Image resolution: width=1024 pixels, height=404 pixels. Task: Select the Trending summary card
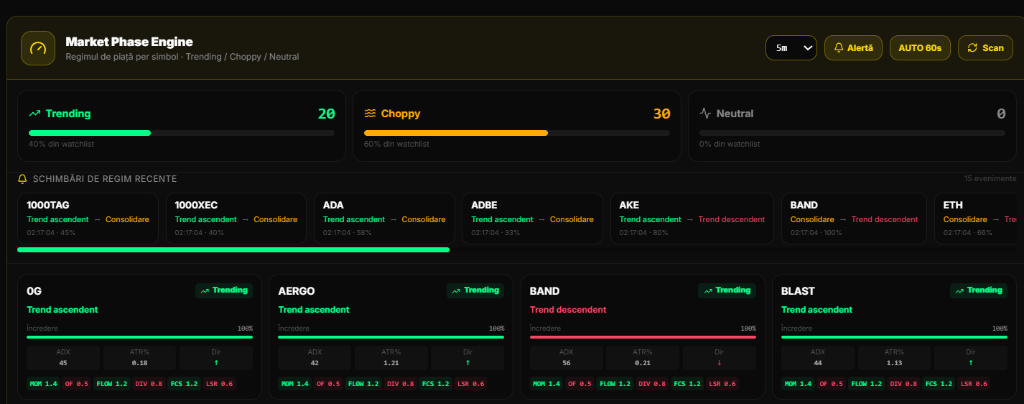tap(181, 126)
